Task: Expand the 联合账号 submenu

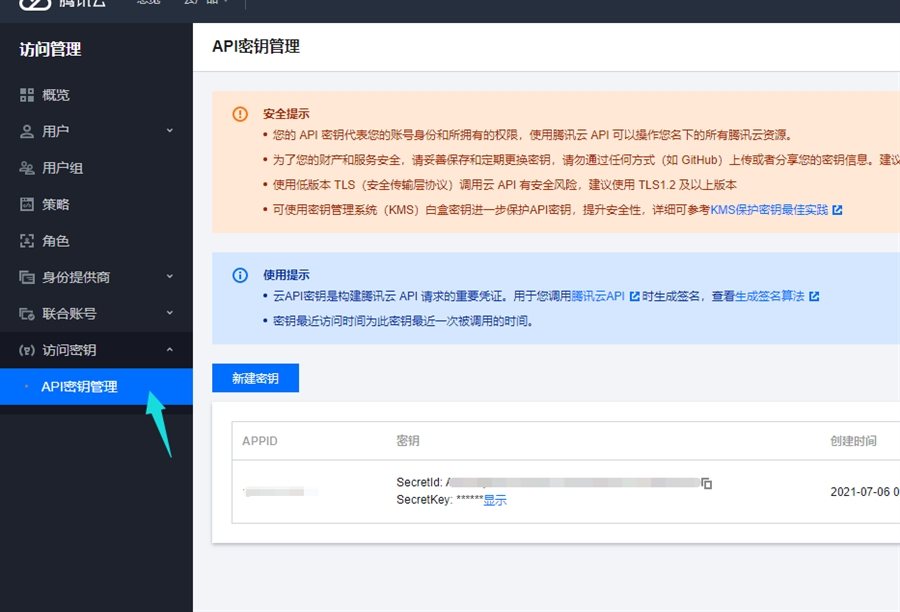Action: pos(169,313)
